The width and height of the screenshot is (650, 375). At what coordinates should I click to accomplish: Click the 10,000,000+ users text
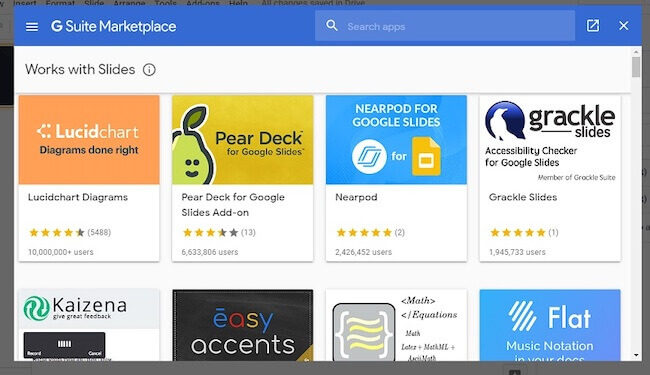[61, 252]
